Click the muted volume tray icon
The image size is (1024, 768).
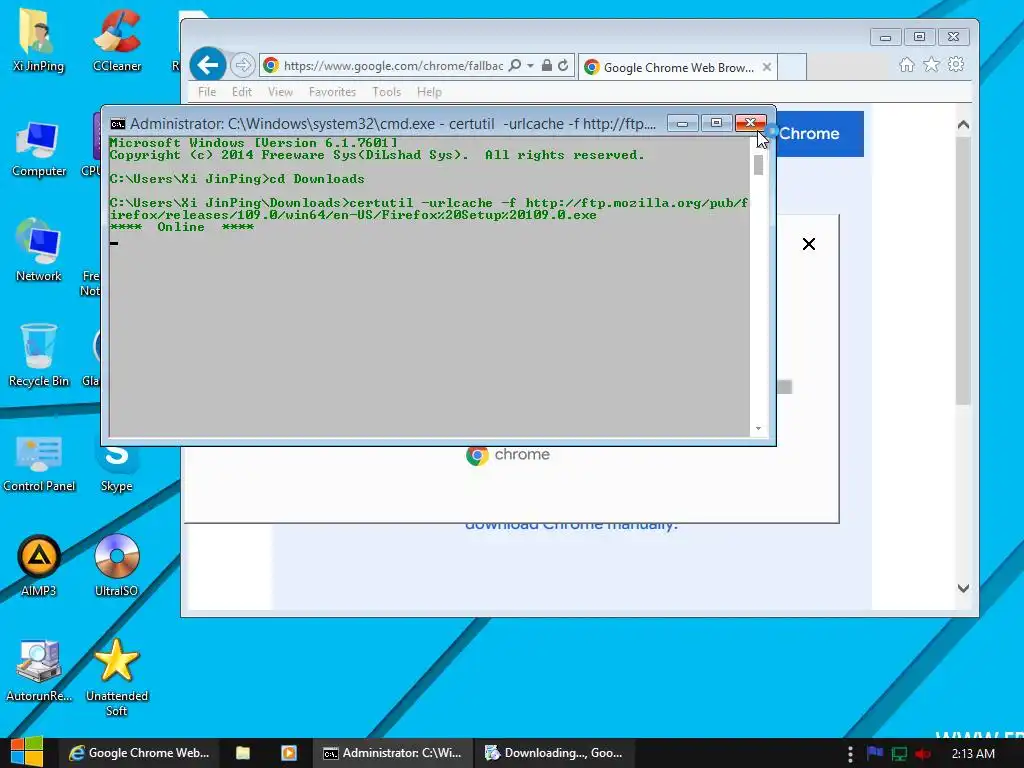pos(923,754)
